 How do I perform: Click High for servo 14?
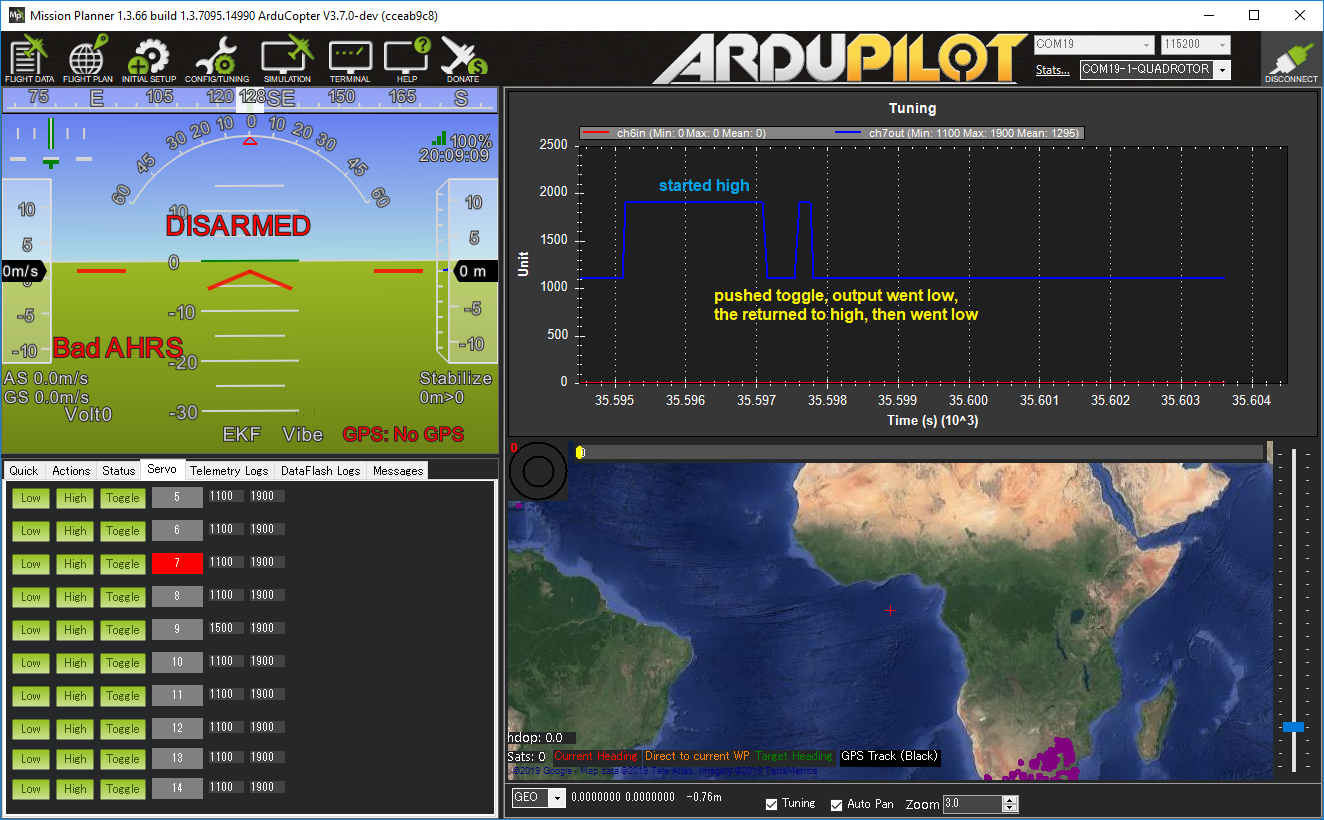pos(75,788)
